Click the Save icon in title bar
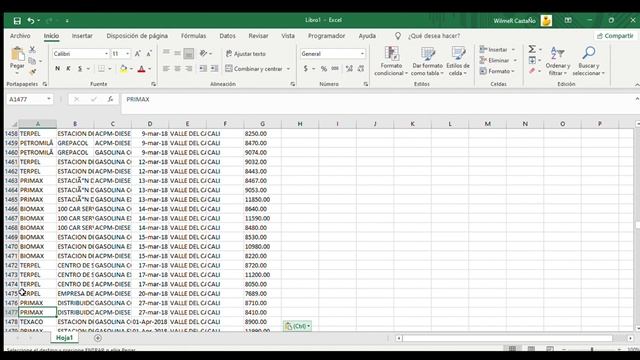 click(17, 20)
